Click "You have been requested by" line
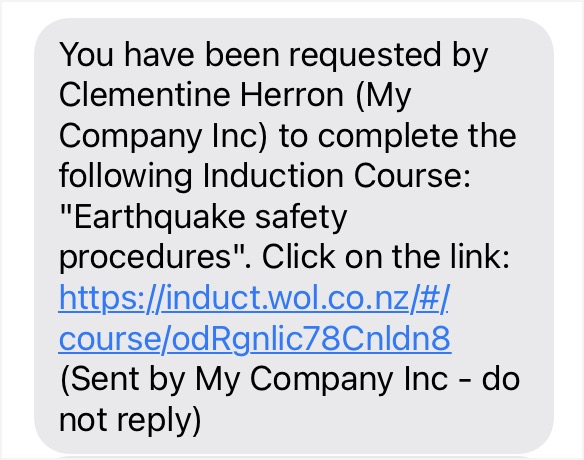584x460 pixels. pos(273,55)
